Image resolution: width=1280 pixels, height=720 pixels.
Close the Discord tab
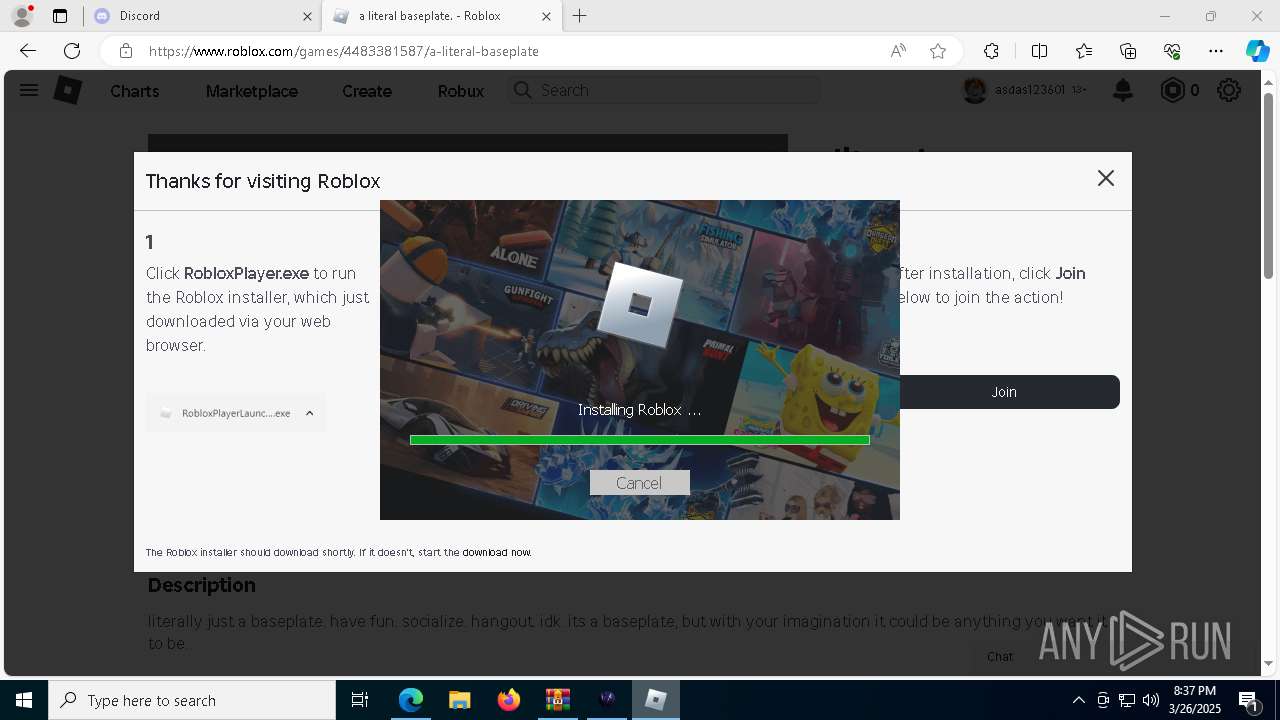point(307,16)
